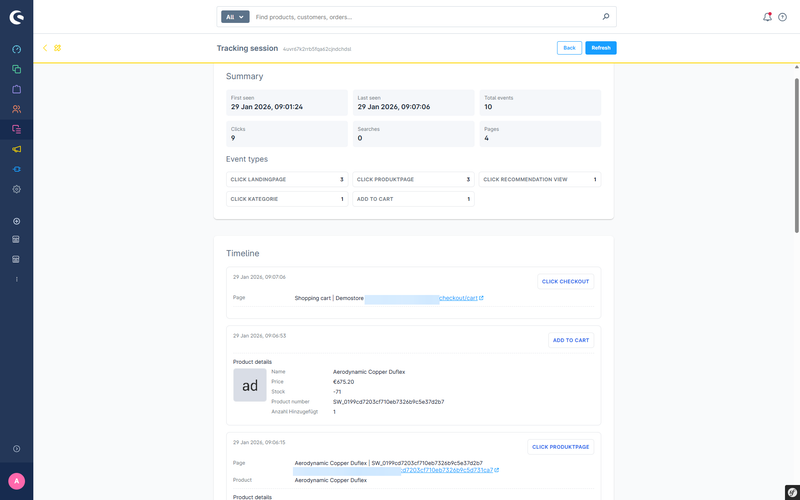This screenshot has height=500, width=800.
Task: Expand the All search filter dropdown
Action: click(235, 17)
